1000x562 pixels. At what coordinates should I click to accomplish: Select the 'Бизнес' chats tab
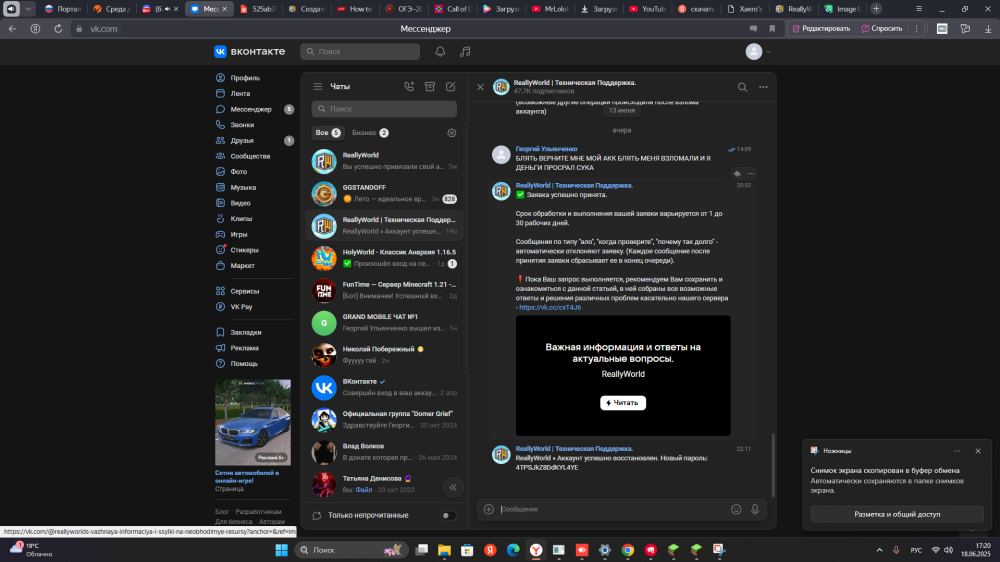[370, 133]
